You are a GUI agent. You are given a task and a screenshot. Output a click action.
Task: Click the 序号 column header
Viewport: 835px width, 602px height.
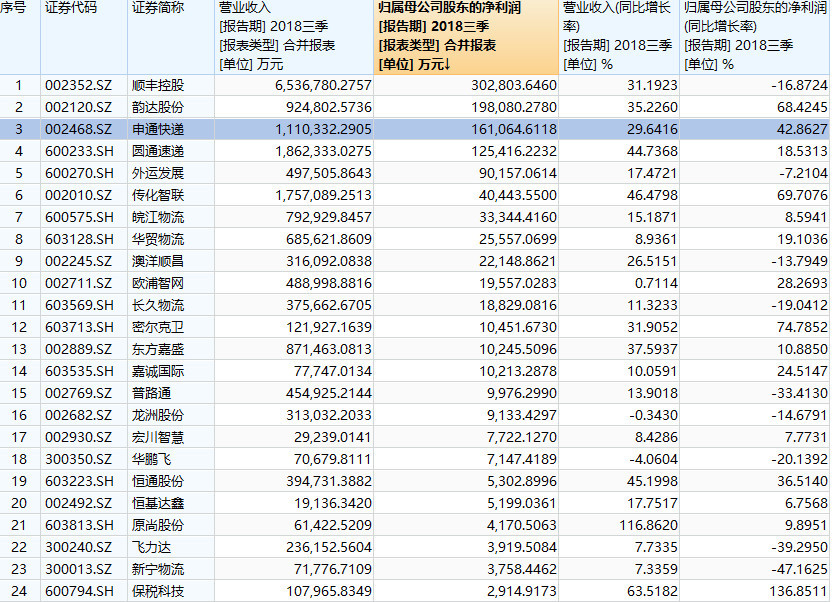(x=16, y=12)
